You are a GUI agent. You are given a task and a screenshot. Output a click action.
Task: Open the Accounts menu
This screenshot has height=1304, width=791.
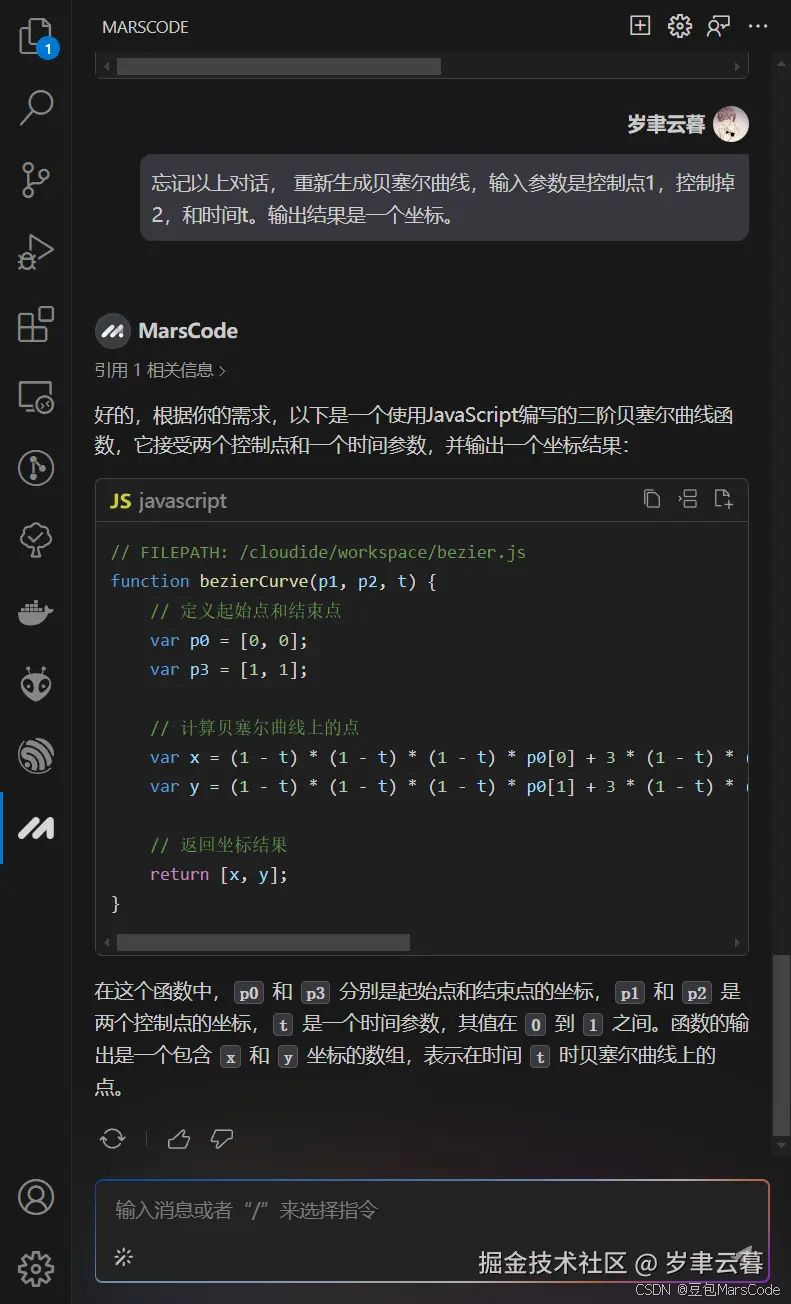point(36,1197)
